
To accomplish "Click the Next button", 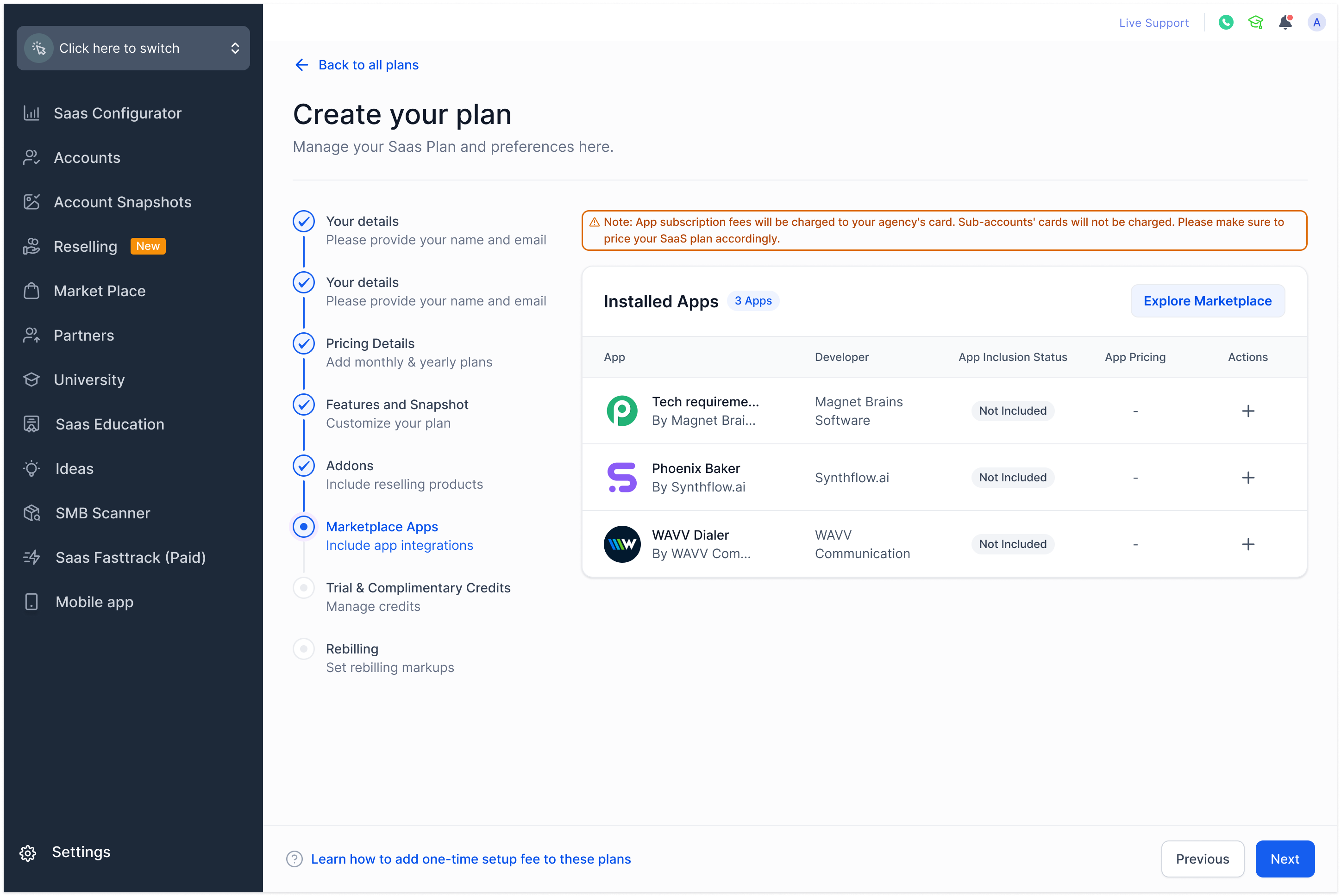I will click(x=1285, y=859).
